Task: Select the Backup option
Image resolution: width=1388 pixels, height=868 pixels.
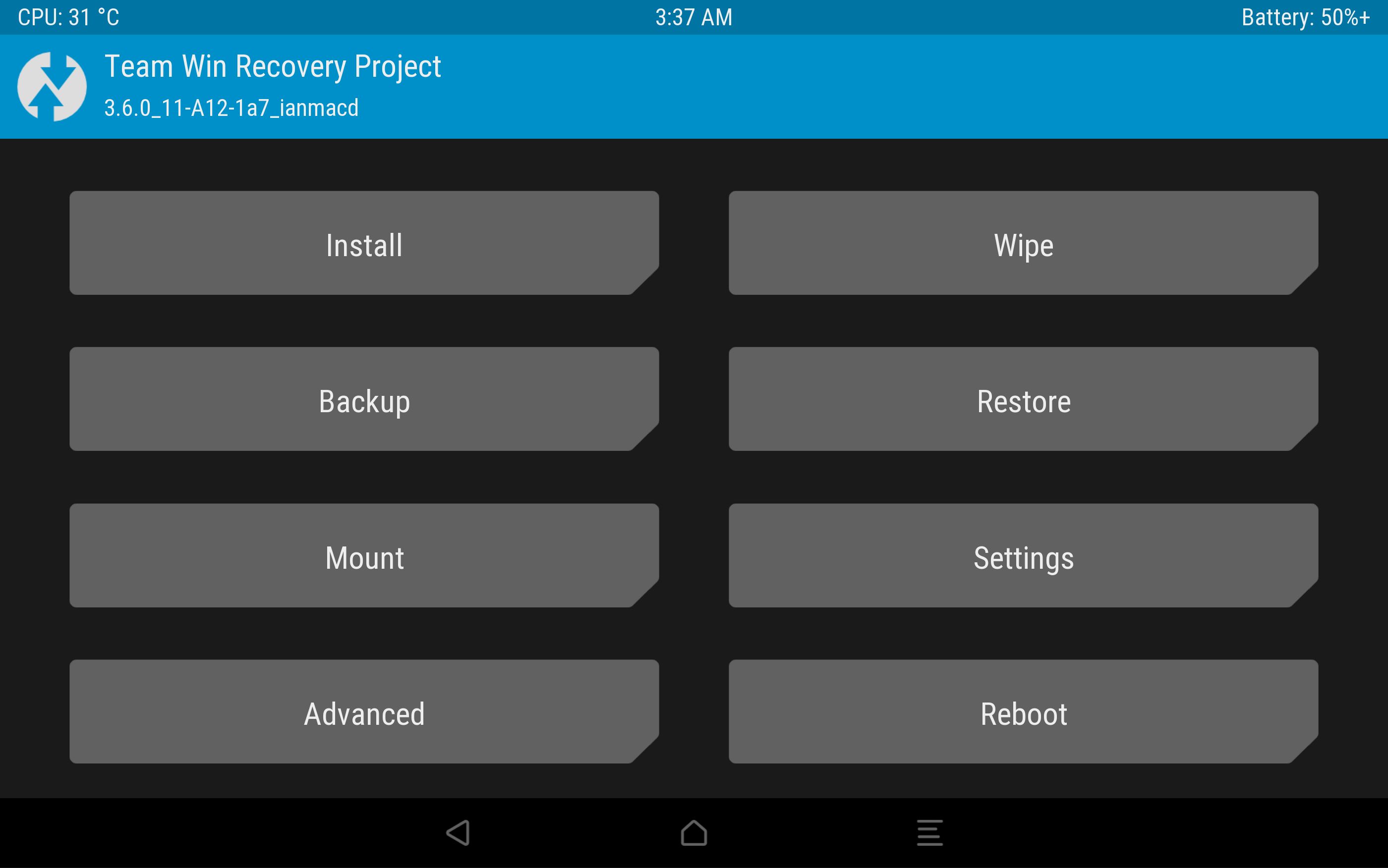Action: 364,399
